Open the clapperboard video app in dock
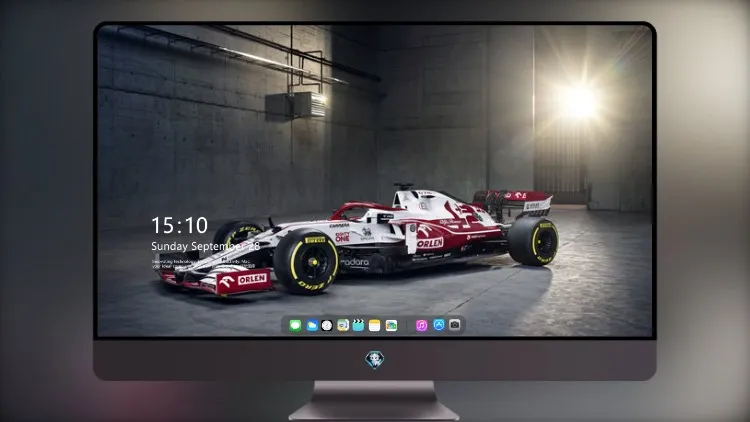This screenshot has height=422, width=750. 358,325
